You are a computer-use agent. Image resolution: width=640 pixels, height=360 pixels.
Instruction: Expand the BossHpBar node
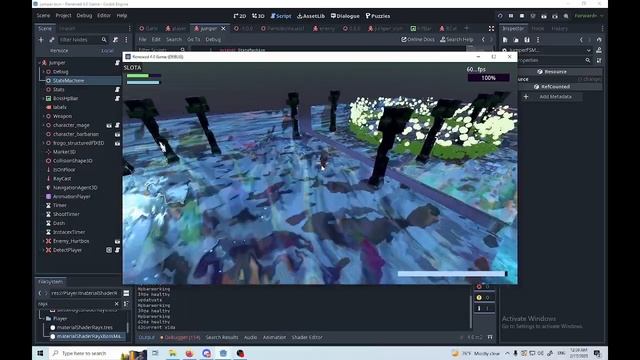[44, 98]
